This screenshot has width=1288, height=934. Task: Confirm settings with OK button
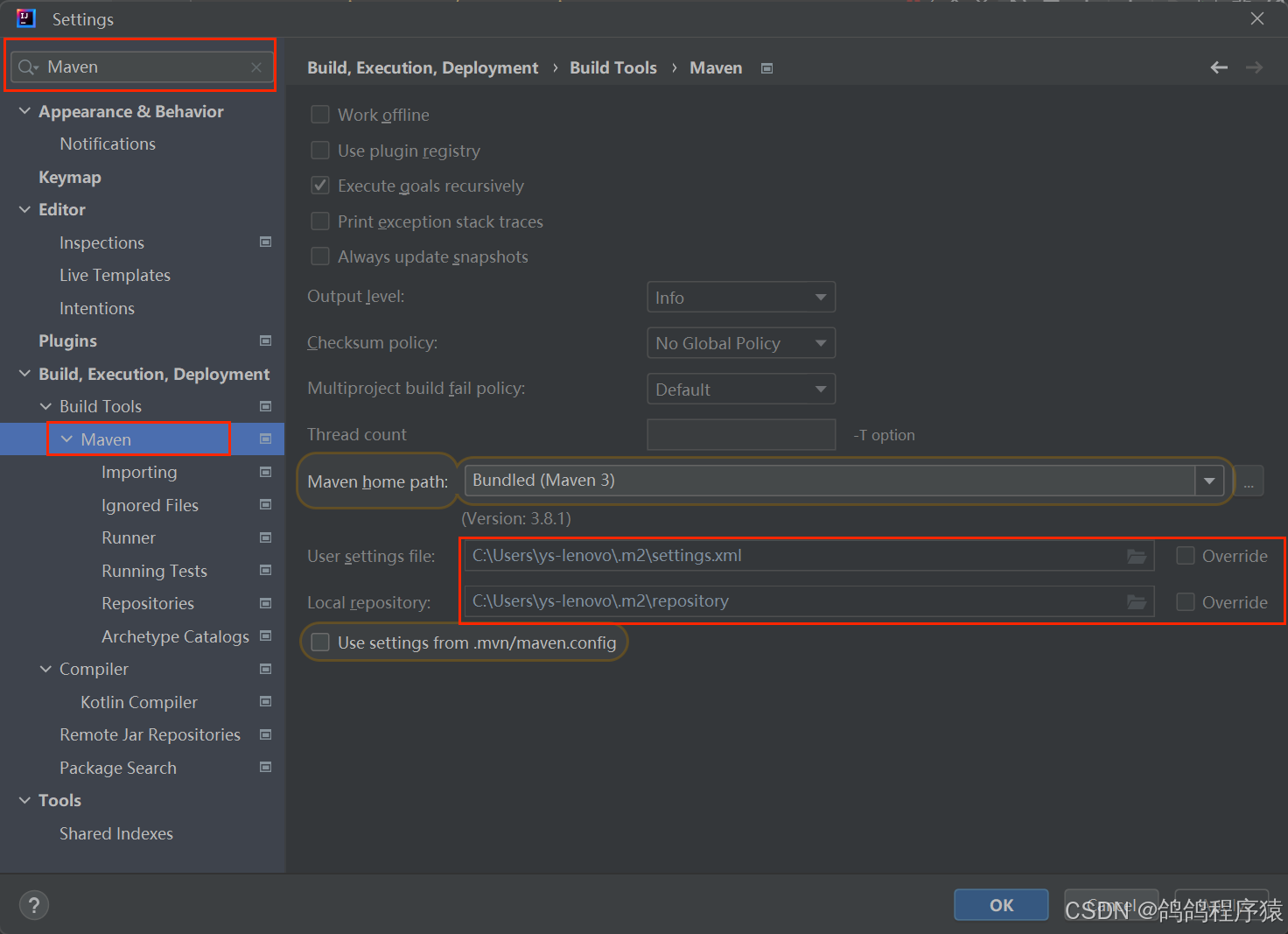(x=1001, y=905)
